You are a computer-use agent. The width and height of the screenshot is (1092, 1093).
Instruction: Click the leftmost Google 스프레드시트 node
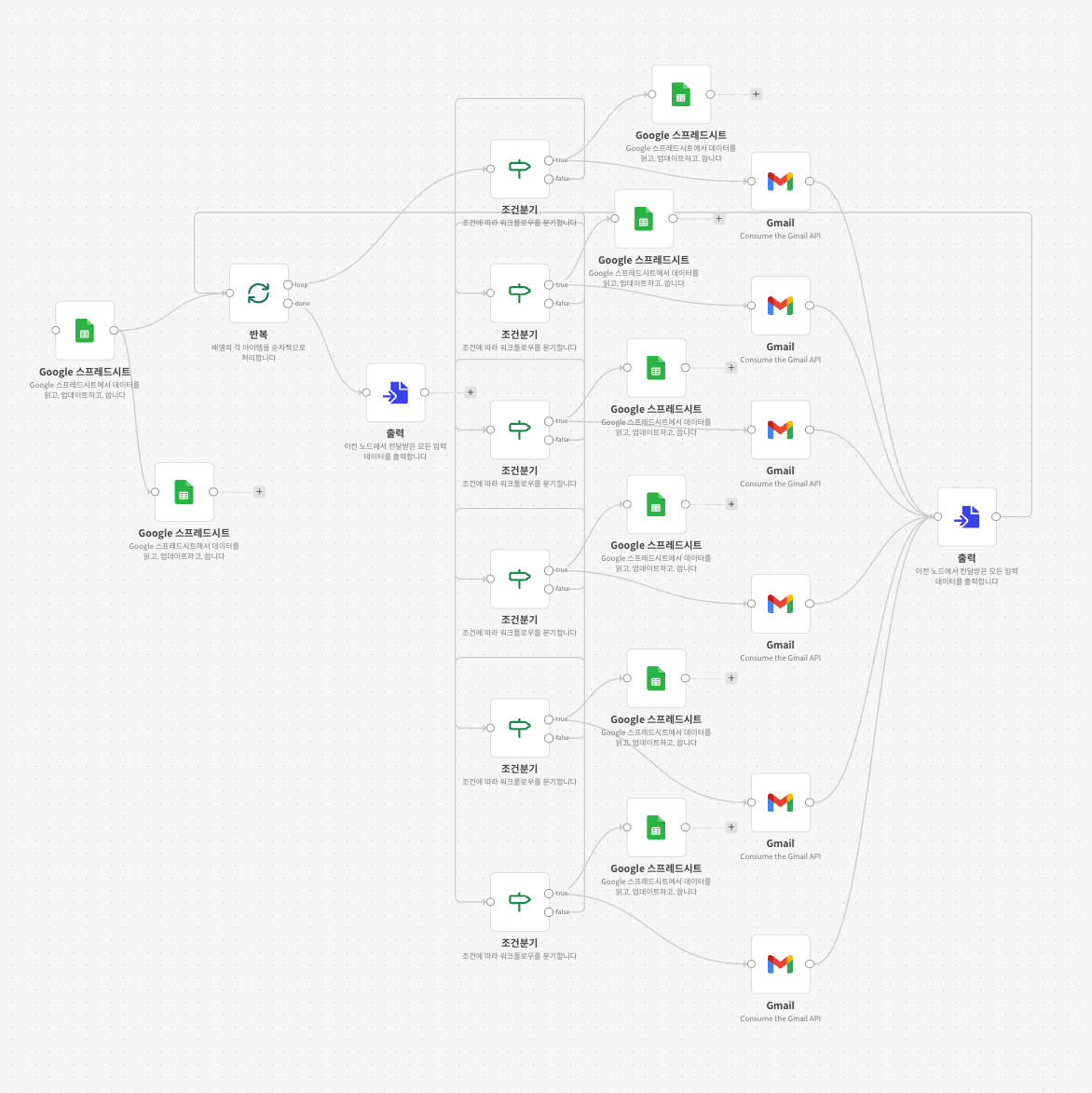pos(85,331)
